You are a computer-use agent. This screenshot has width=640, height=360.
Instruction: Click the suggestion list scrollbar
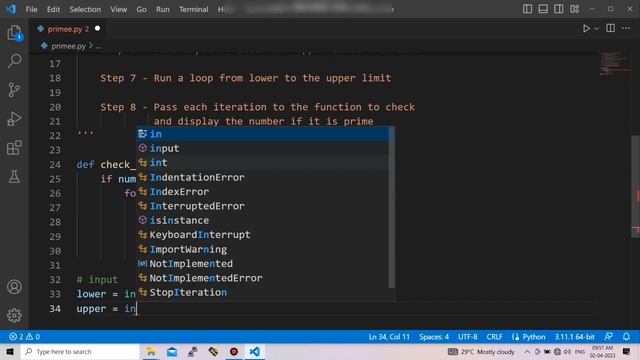[x=392, y=207]
